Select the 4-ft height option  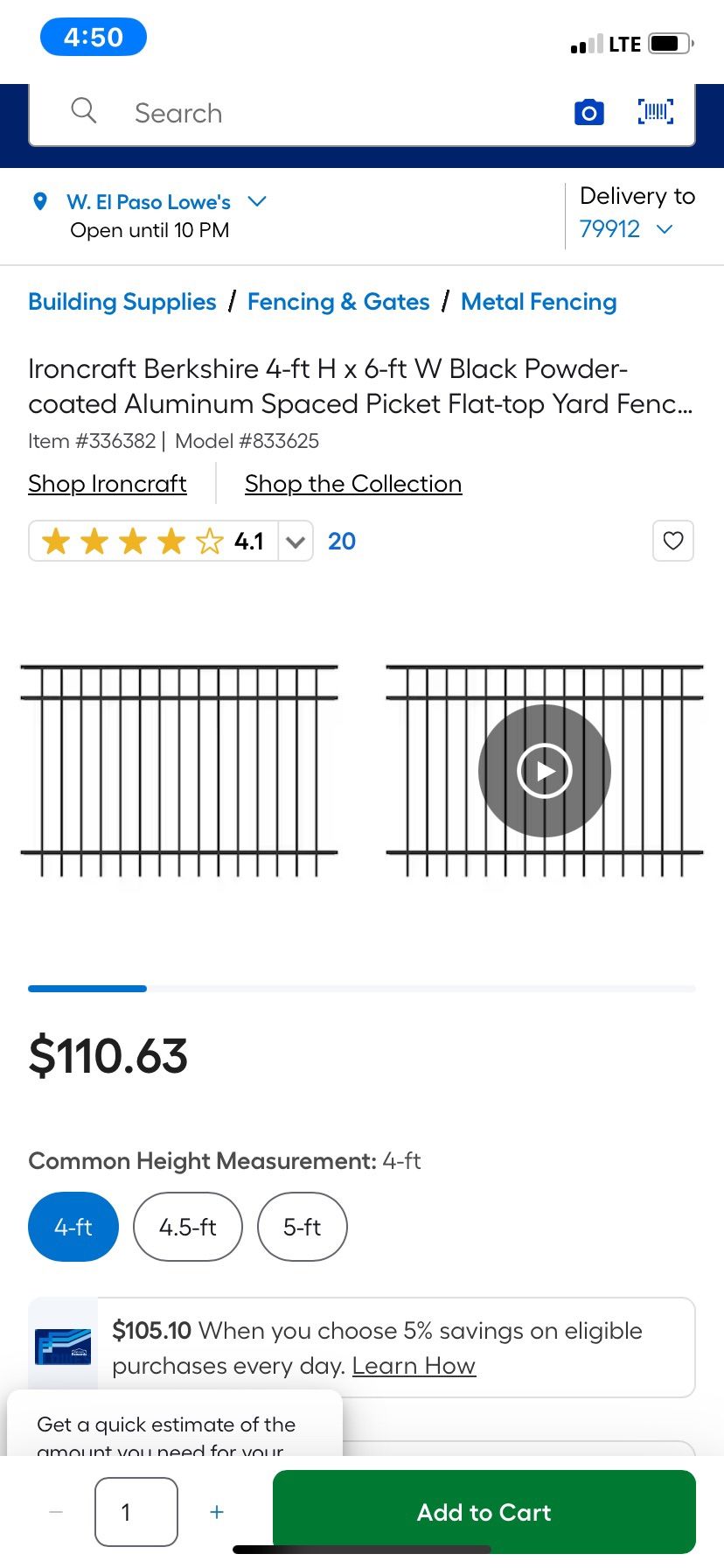(73, 1227)
